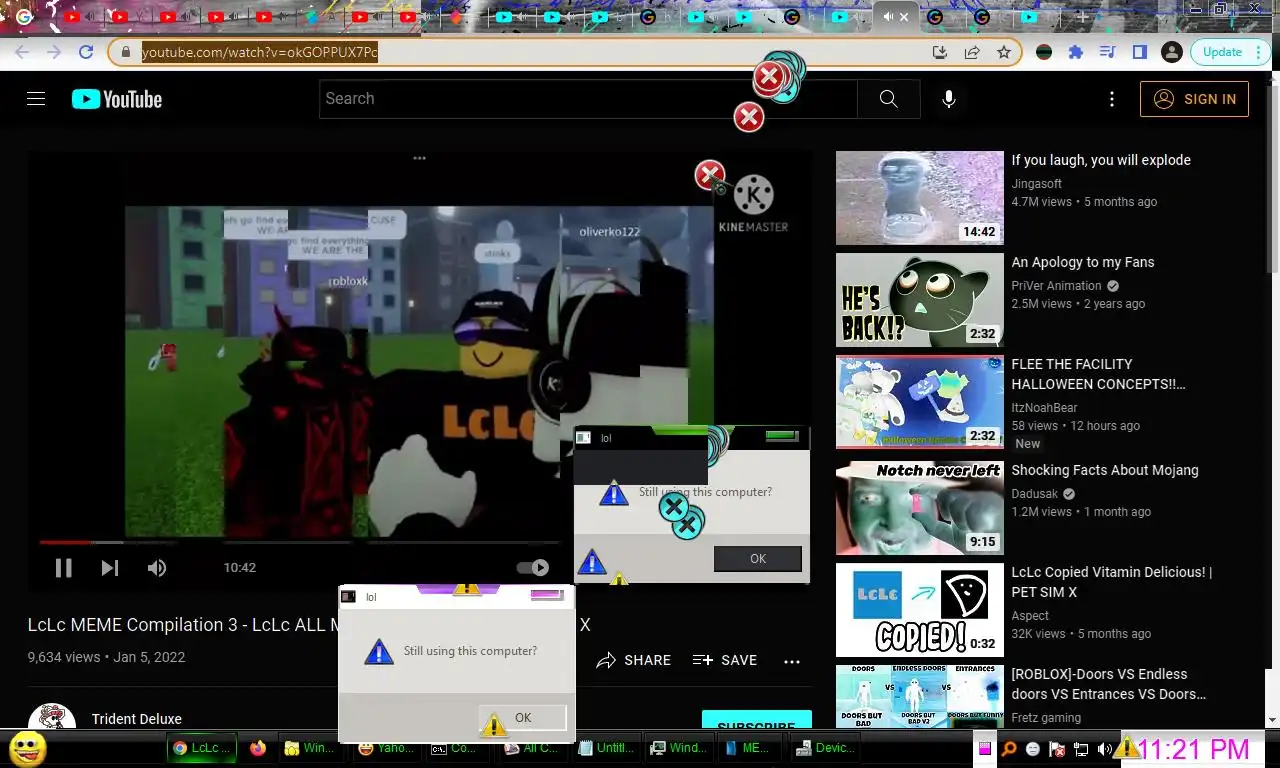
Task: Reload the YouTube page
Action: 86,52
